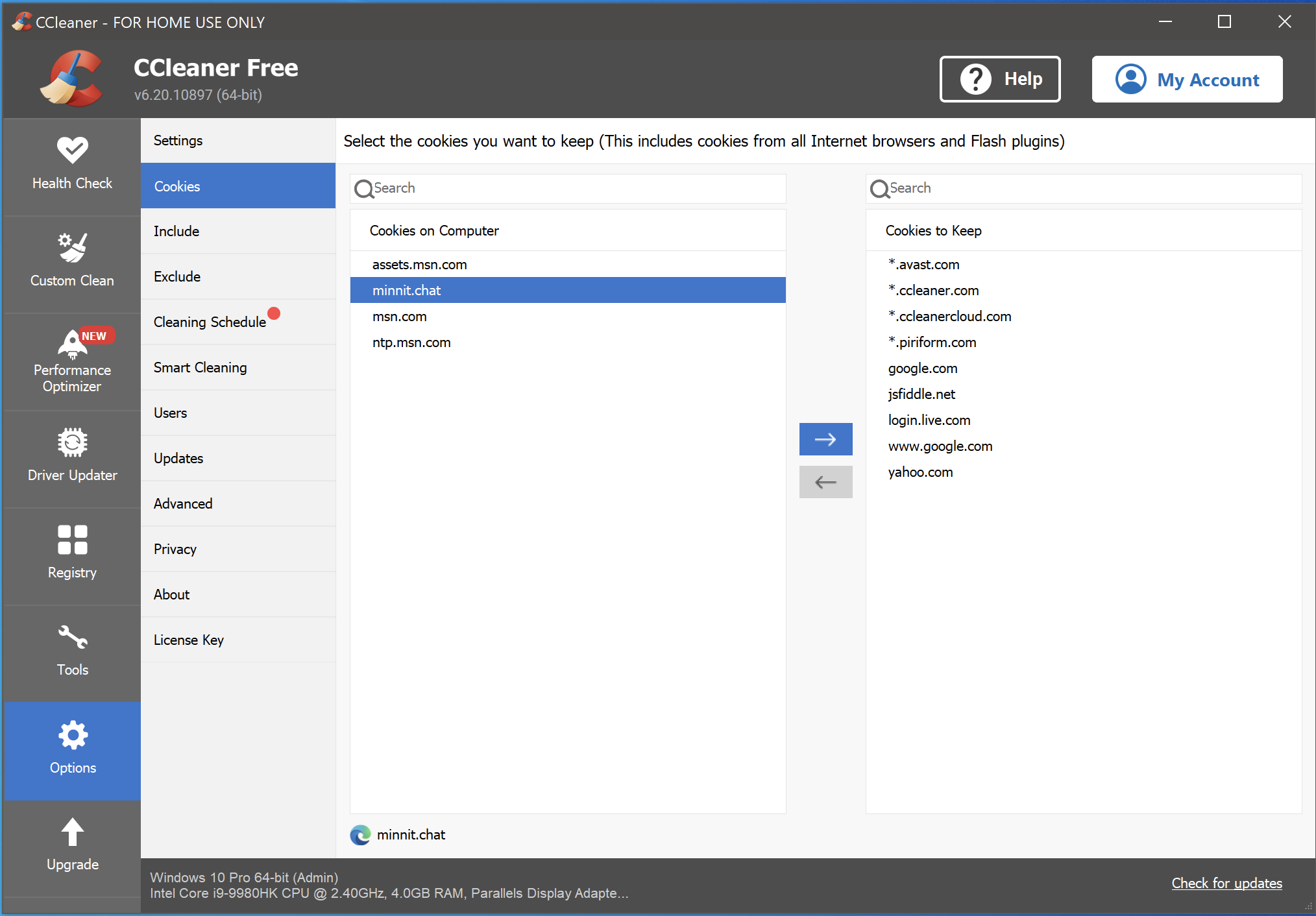
Task: Select jsfiddle.net in Cookies to Keep
Action: pyautogui.click(x=921, y=394)
